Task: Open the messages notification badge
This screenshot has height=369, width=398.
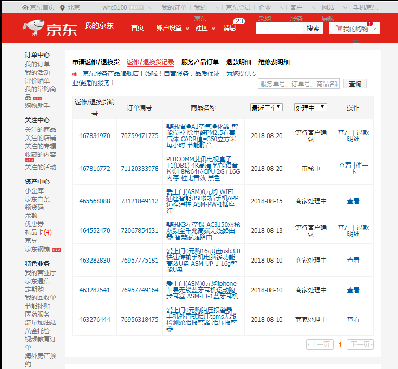Action: (x=239, y=21)
